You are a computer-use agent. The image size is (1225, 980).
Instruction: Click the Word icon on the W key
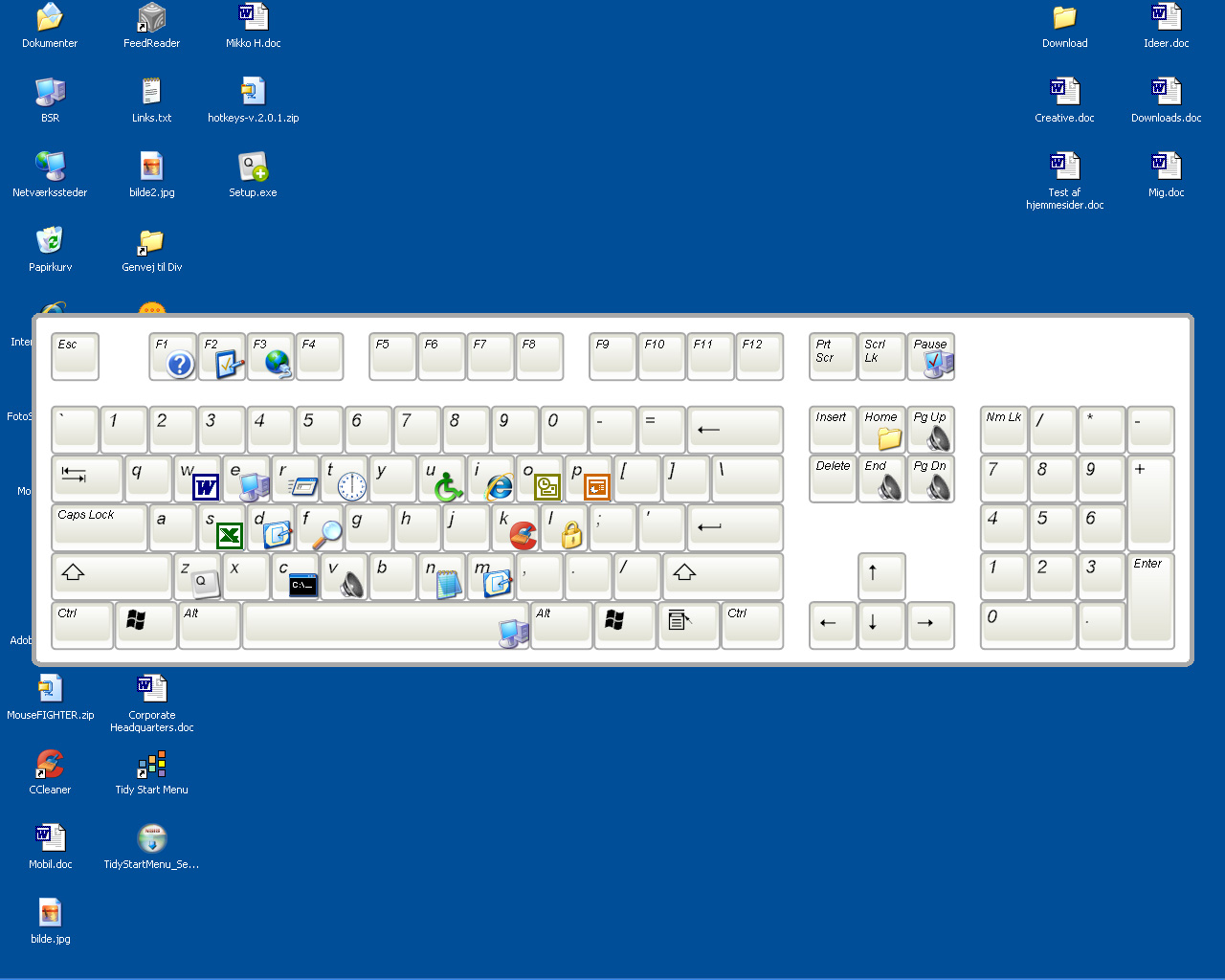[206, 487]
